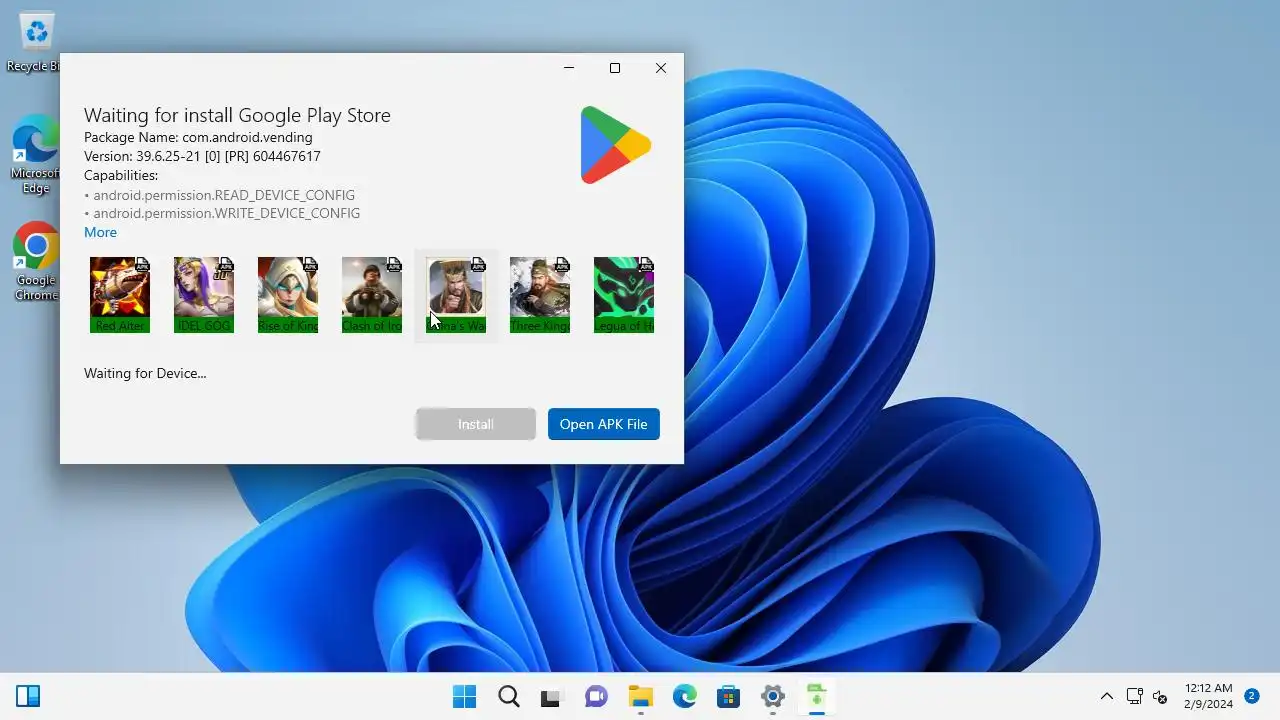This screenshot has width=1280, height=720.
Task: Maximize the APK installer window
Action: click(615, 68)
